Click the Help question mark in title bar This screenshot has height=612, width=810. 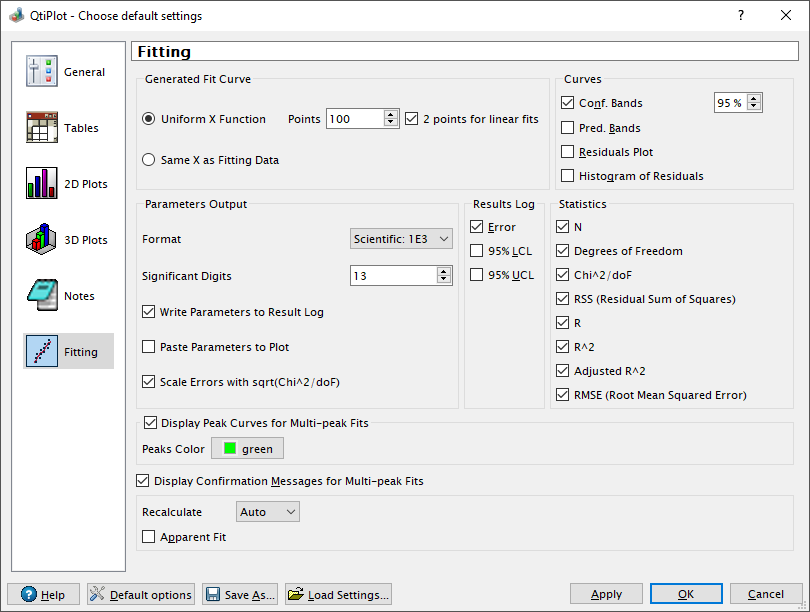pyautogui.click(x=740, y=16)
